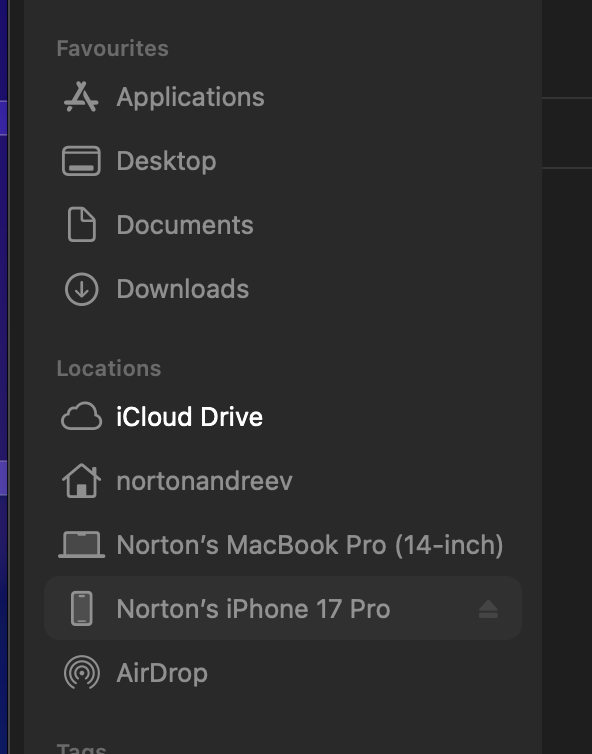The width and height of the screenshot is (592, 754).
Task: Select Norton's MacBook Pro (14-inch) label
Action: (x=310, y=545)
